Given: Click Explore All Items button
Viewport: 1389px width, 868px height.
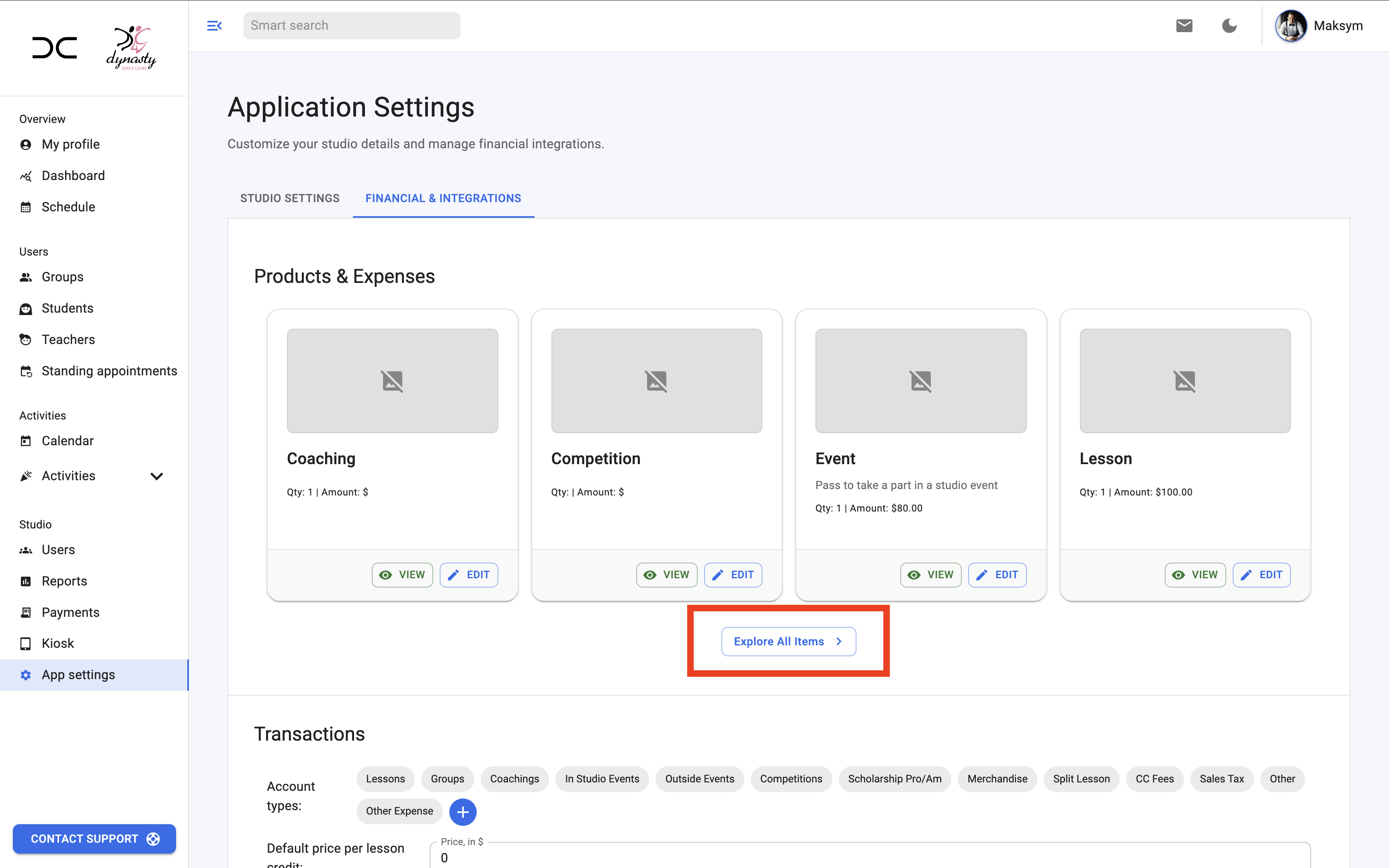Looking at the screenshot, I should [x=789, y=641].
